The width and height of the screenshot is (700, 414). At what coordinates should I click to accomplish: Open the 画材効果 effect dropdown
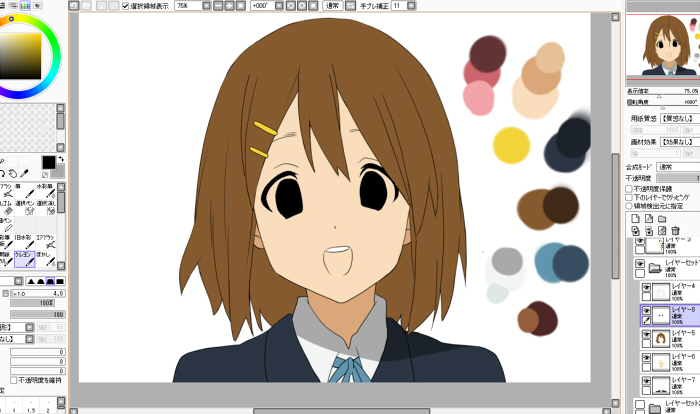680,142
